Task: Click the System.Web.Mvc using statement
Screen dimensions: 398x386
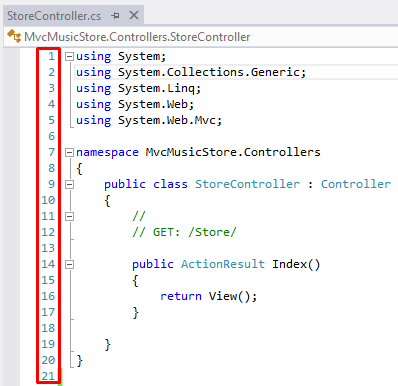Action: click(149, 120)
